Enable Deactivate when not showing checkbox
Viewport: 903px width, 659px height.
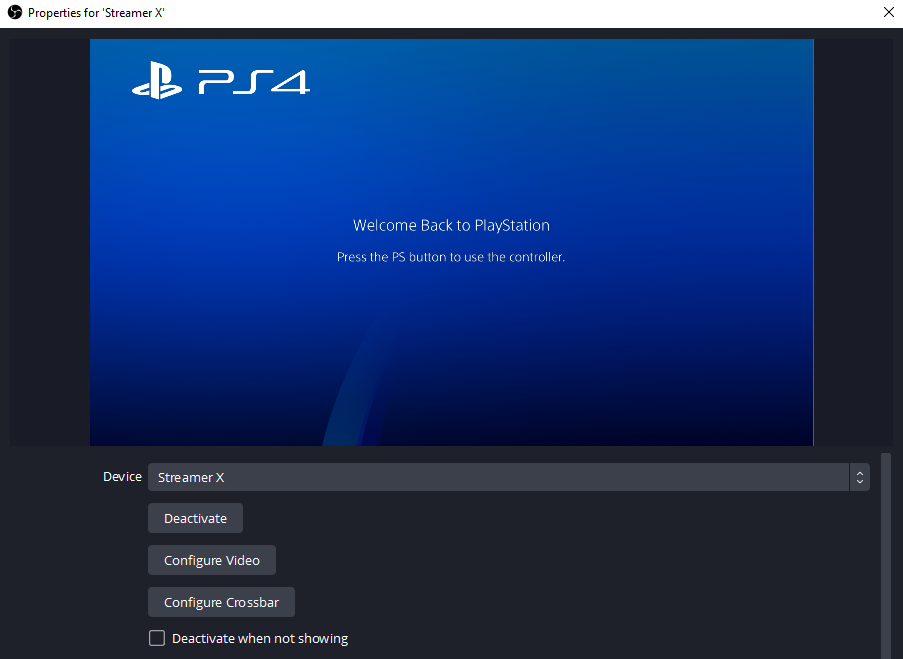point(157,638)
